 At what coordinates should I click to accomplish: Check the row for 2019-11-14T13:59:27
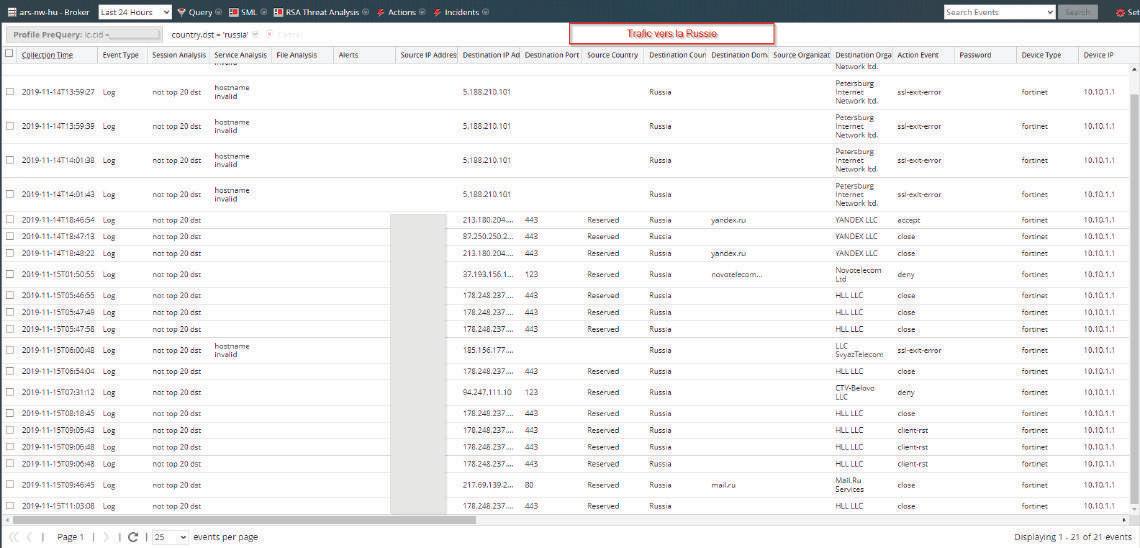(9, 92)
